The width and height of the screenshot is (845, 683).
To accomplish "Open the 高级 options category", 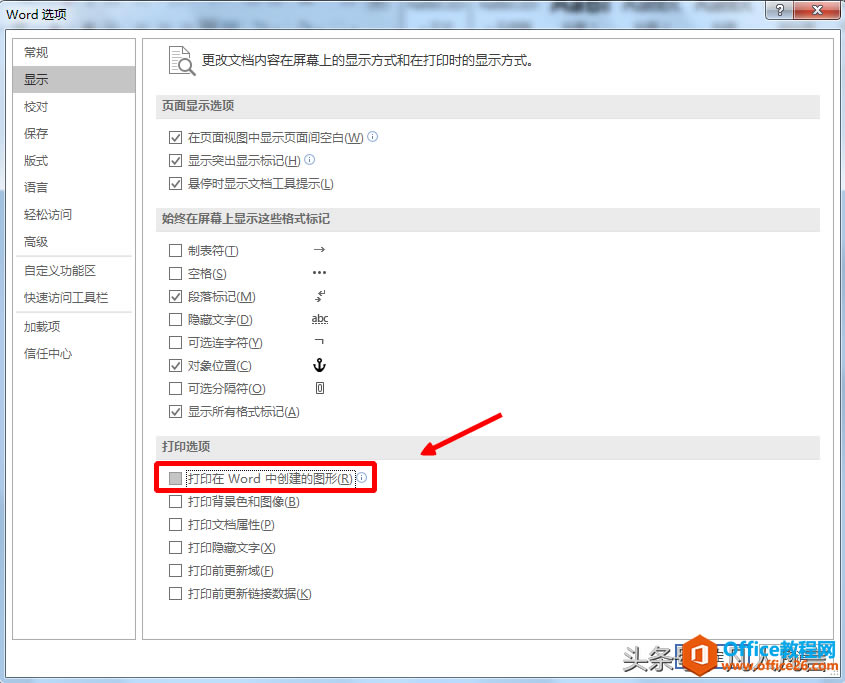I will tap(74, 242).
